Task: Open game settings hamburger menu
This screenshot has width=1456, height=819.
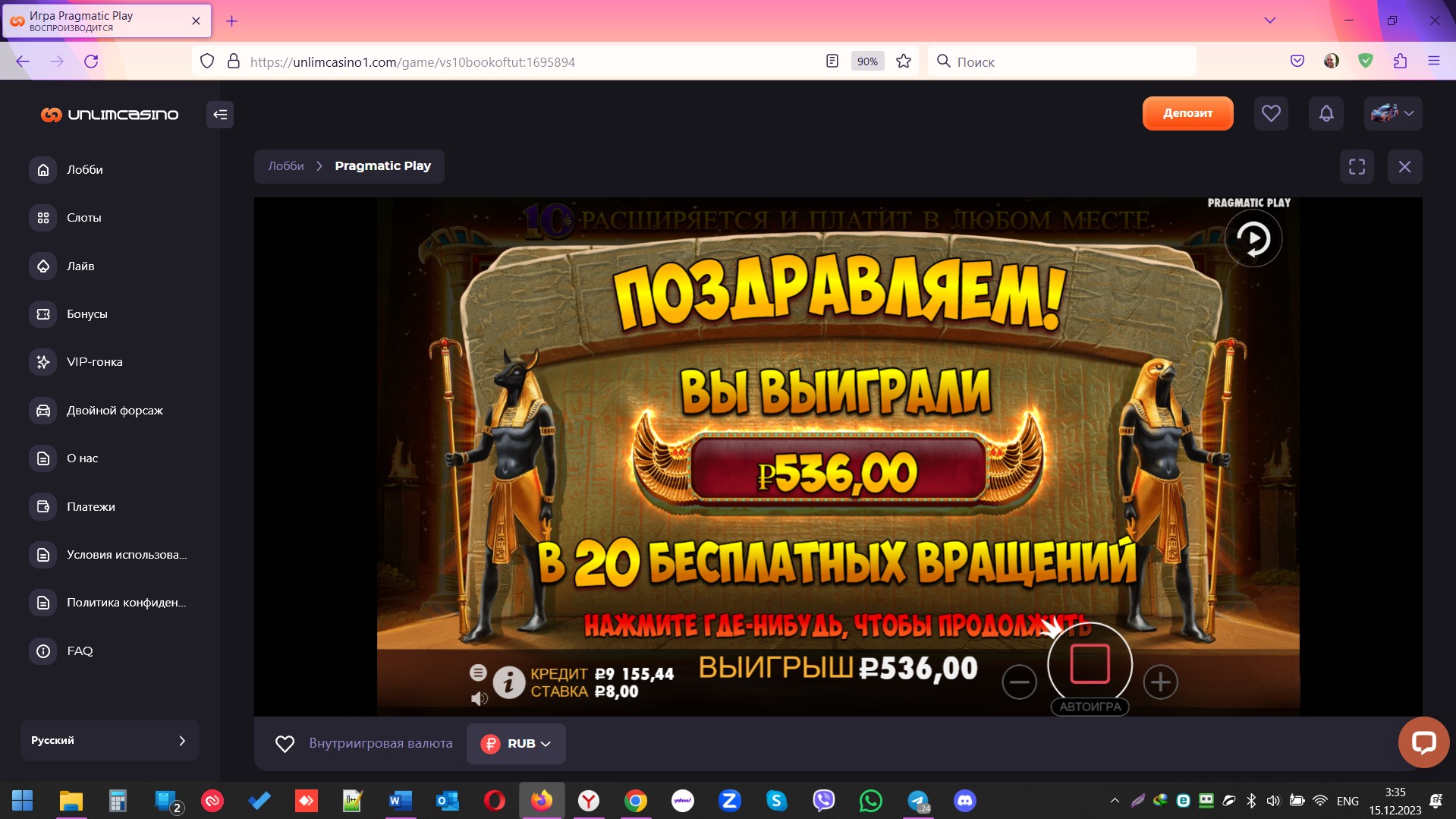Action: tap(478, 672)
